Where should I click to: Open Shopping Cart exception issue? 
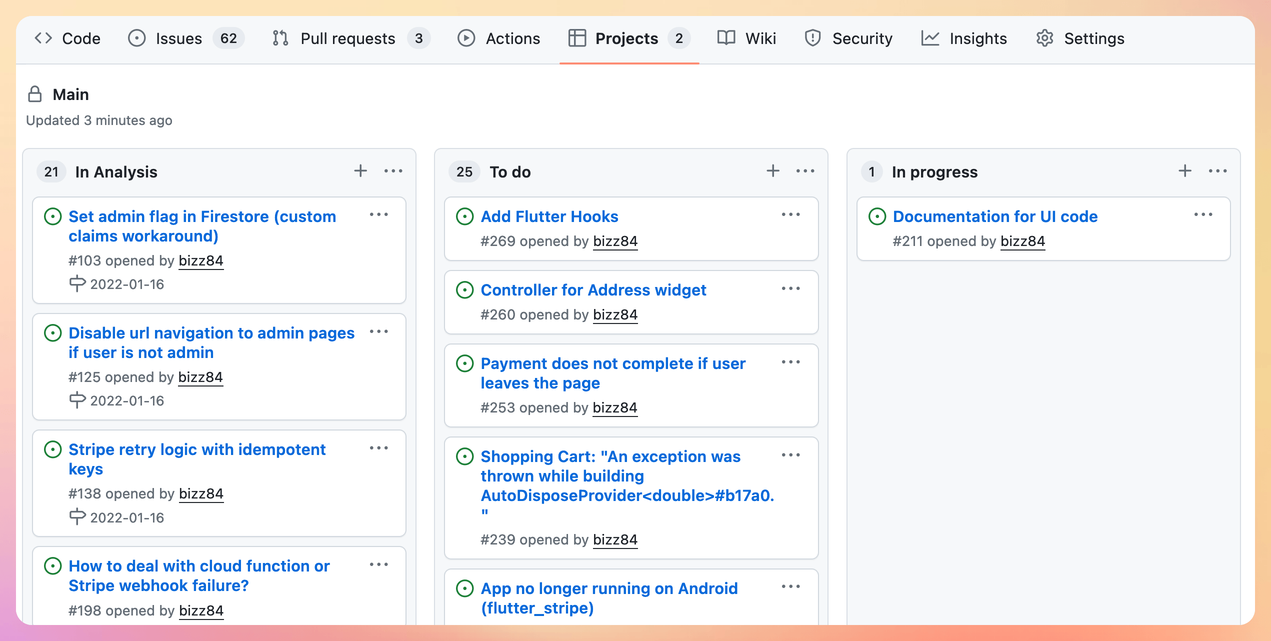pyautogui.click(x=627, y=485)
